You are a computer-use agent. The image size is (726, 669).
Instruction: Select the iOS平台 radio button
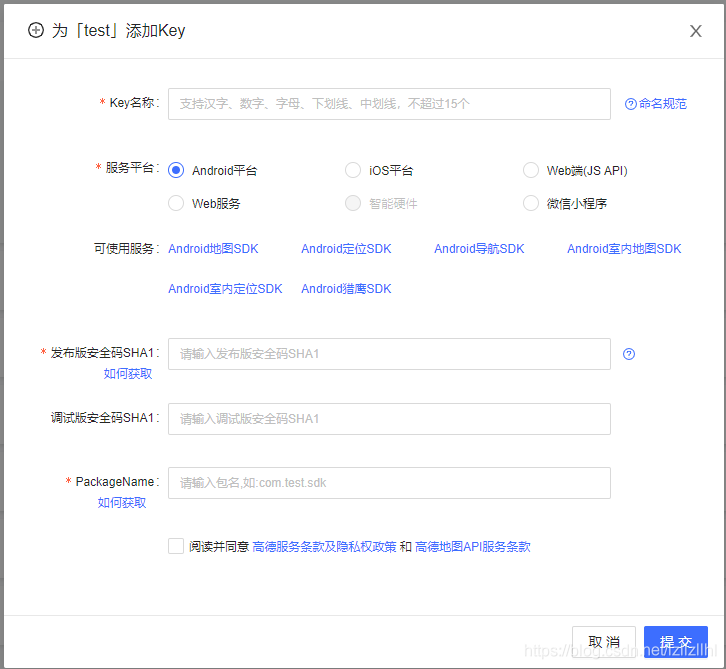point(353,170)
